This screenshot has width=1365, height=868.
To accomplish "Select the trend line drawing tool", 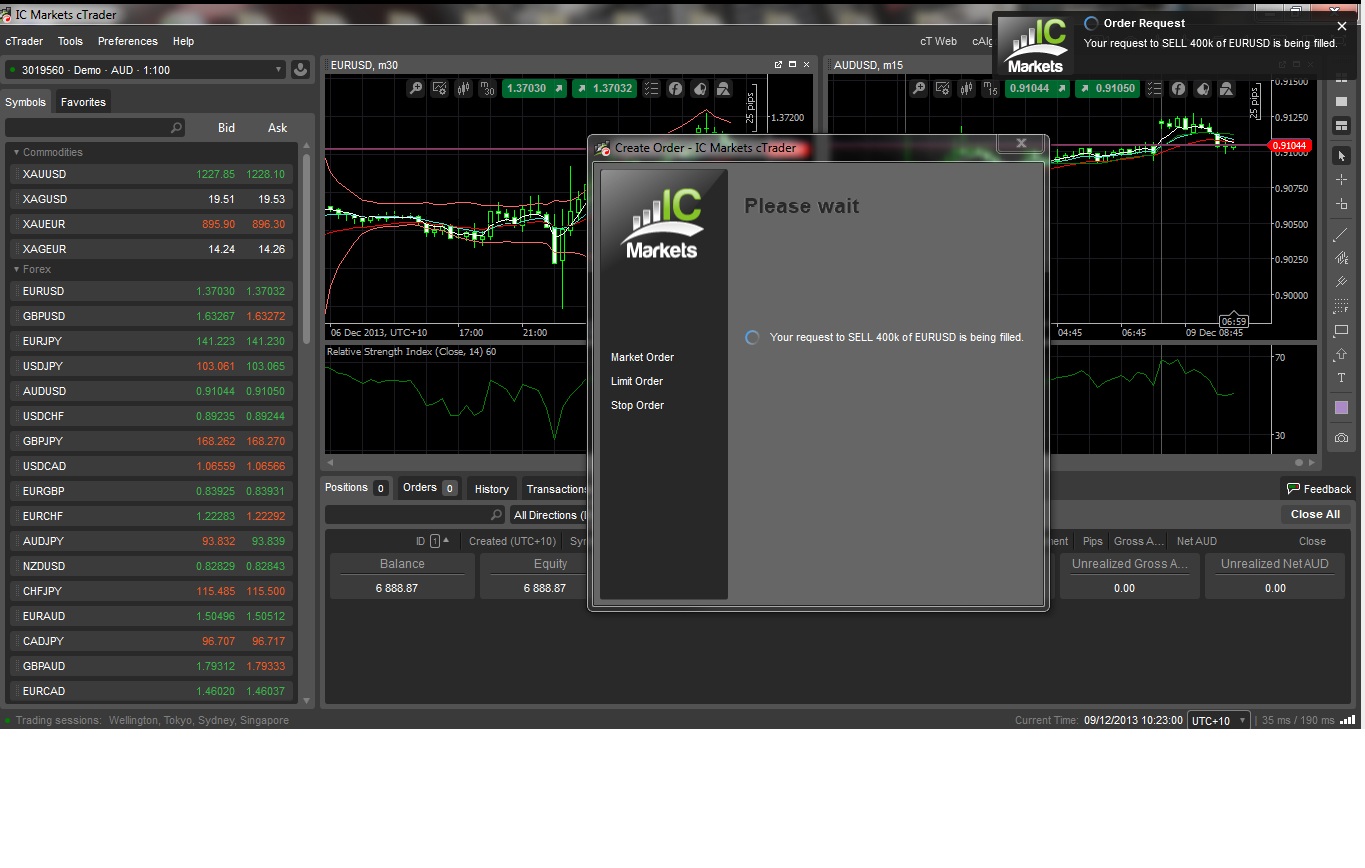I will 1341,235.
